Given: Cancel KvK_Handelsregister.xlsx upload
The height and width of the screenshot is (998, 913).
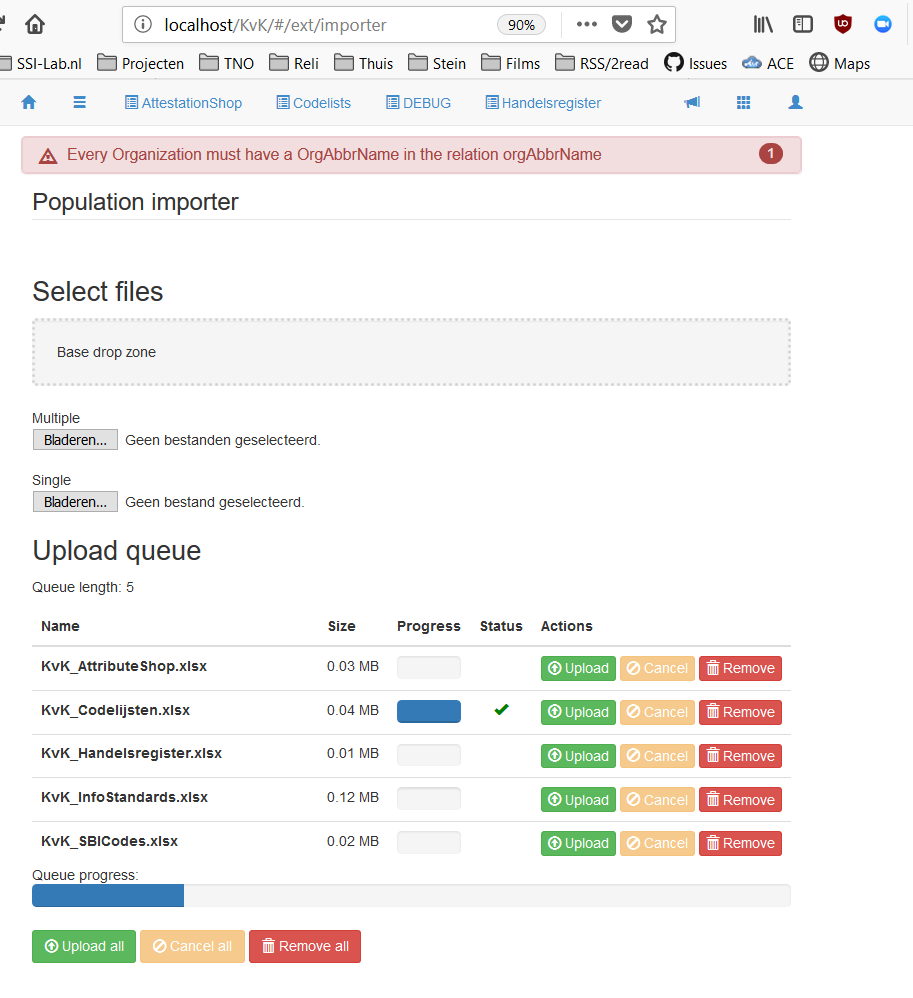Looking at the screenshot, I should click(x=657, y=756).
